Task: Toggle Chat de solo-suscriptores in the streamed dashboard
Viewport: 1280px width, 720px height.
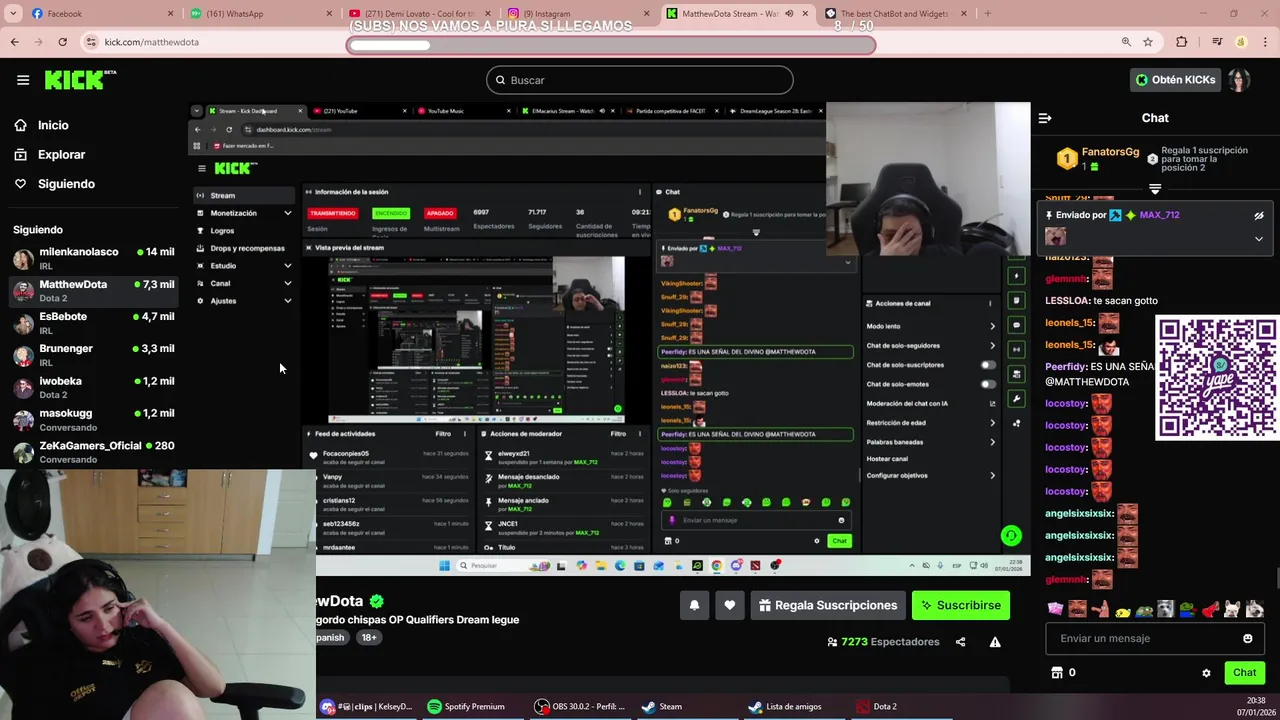Action: [x=988, y=365]
